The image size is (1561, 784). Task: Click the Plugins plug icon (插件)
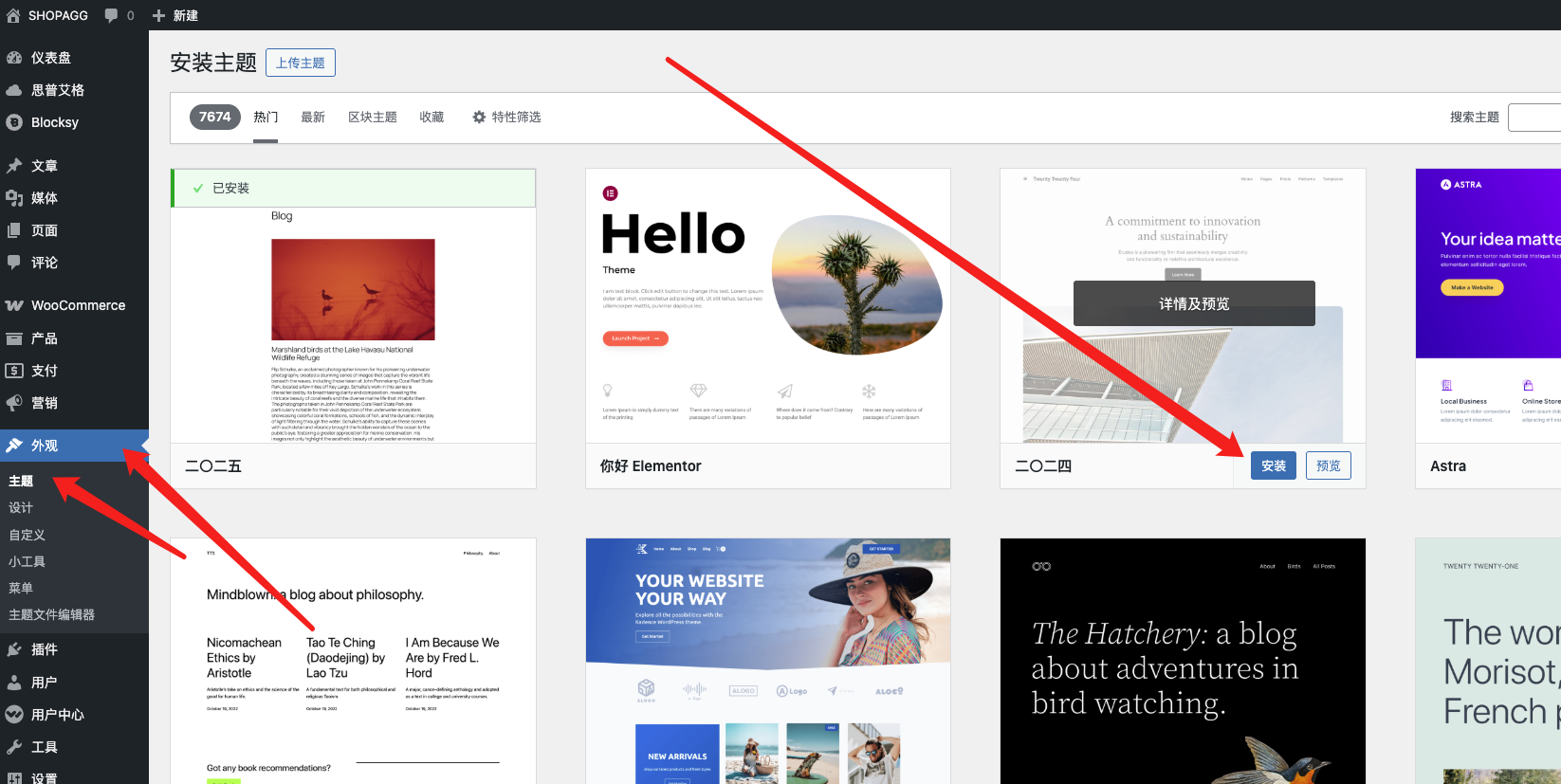click(x=14, y=649)
